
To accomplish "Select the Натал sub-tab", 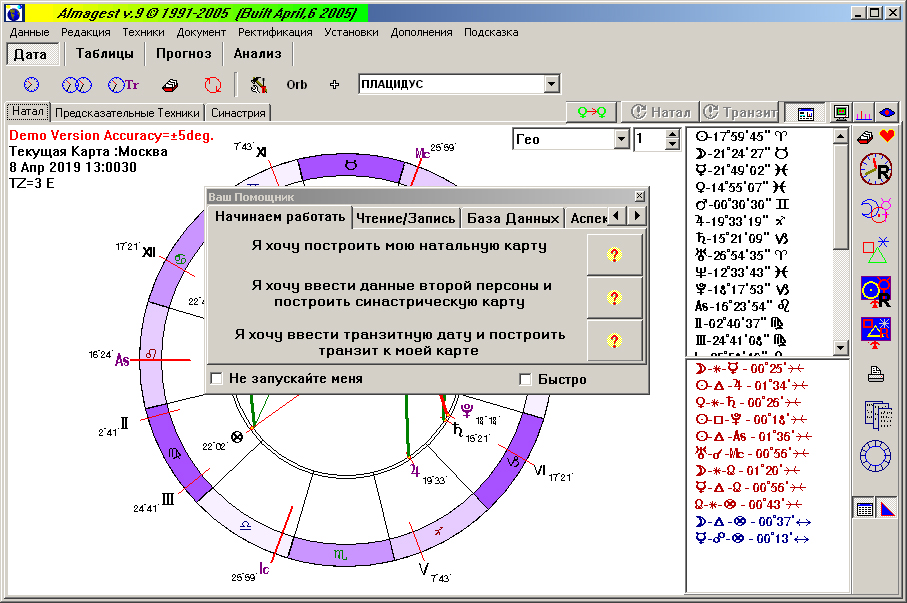I will pos(28,111).
